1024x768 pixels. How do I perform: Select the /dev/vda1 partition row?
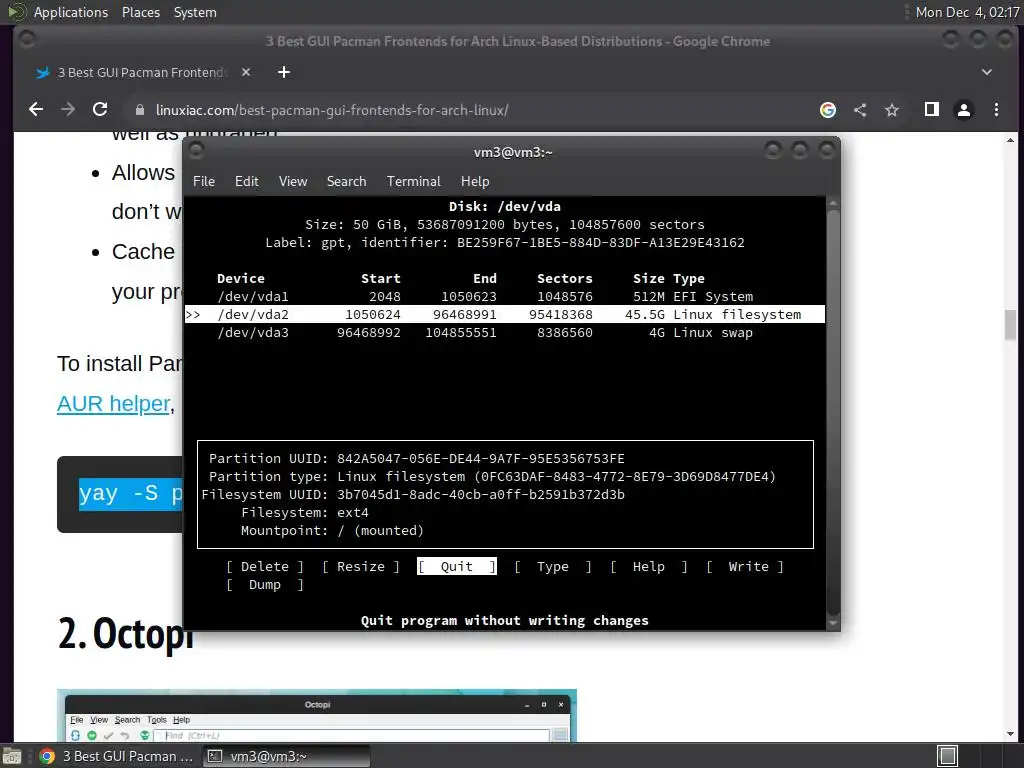click(x=505, y=296)
